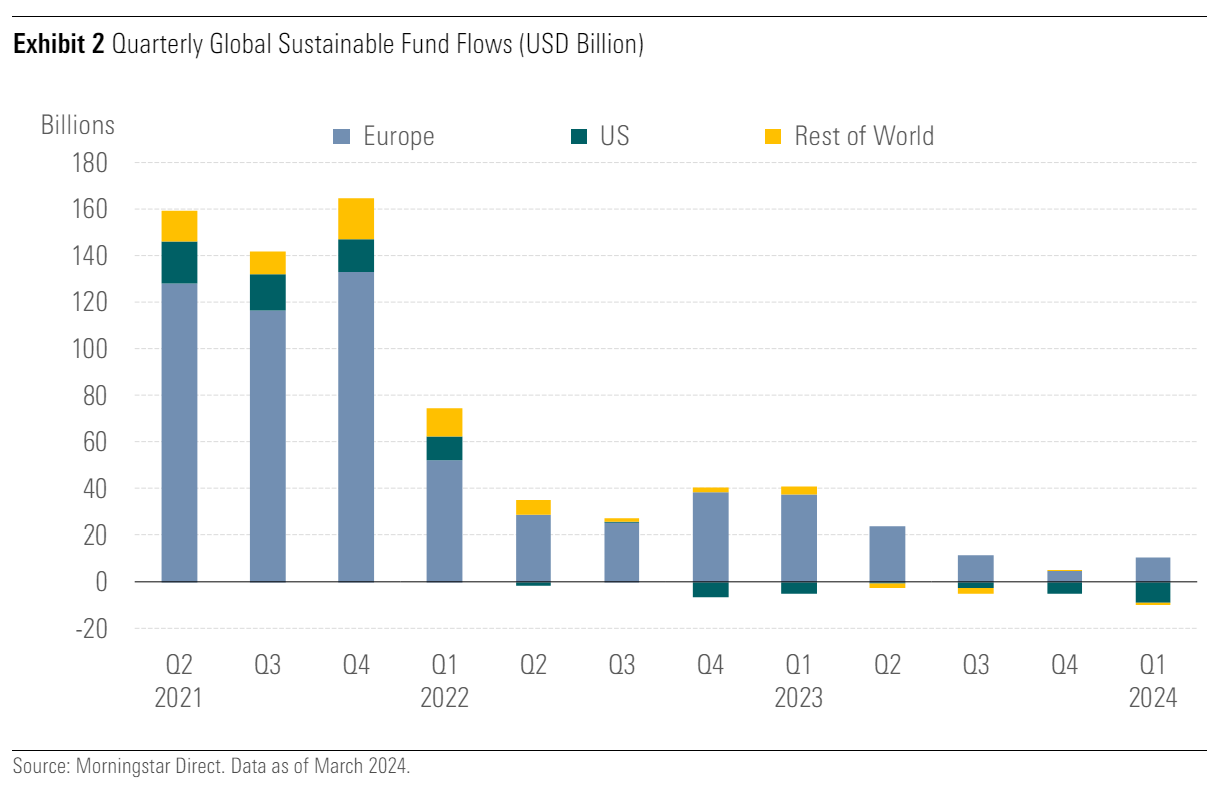
Task: Select the Europe legend label
Action: tap(398, 137)
